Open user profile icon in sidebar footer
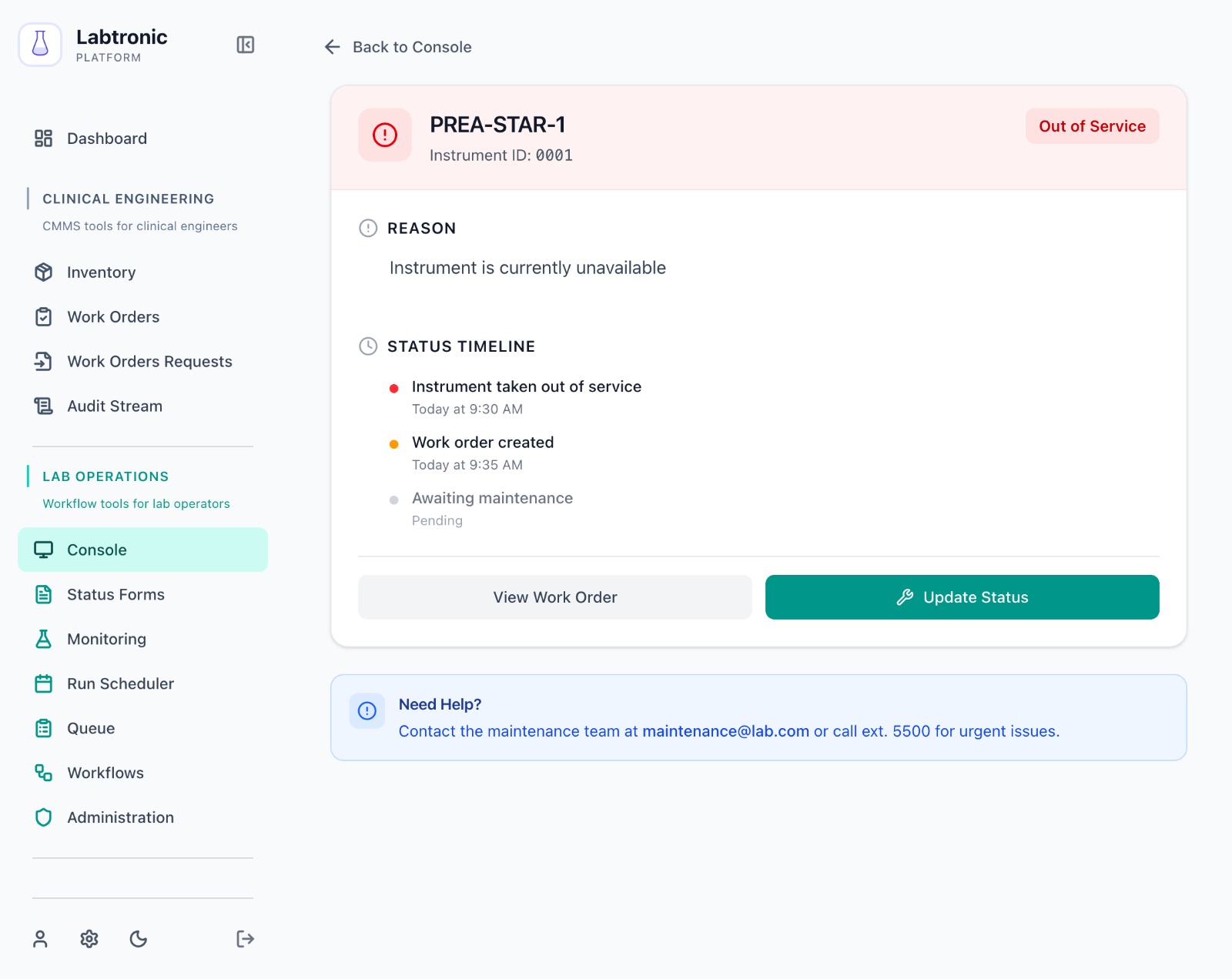 pyautogui.click(x=40, y=939)
